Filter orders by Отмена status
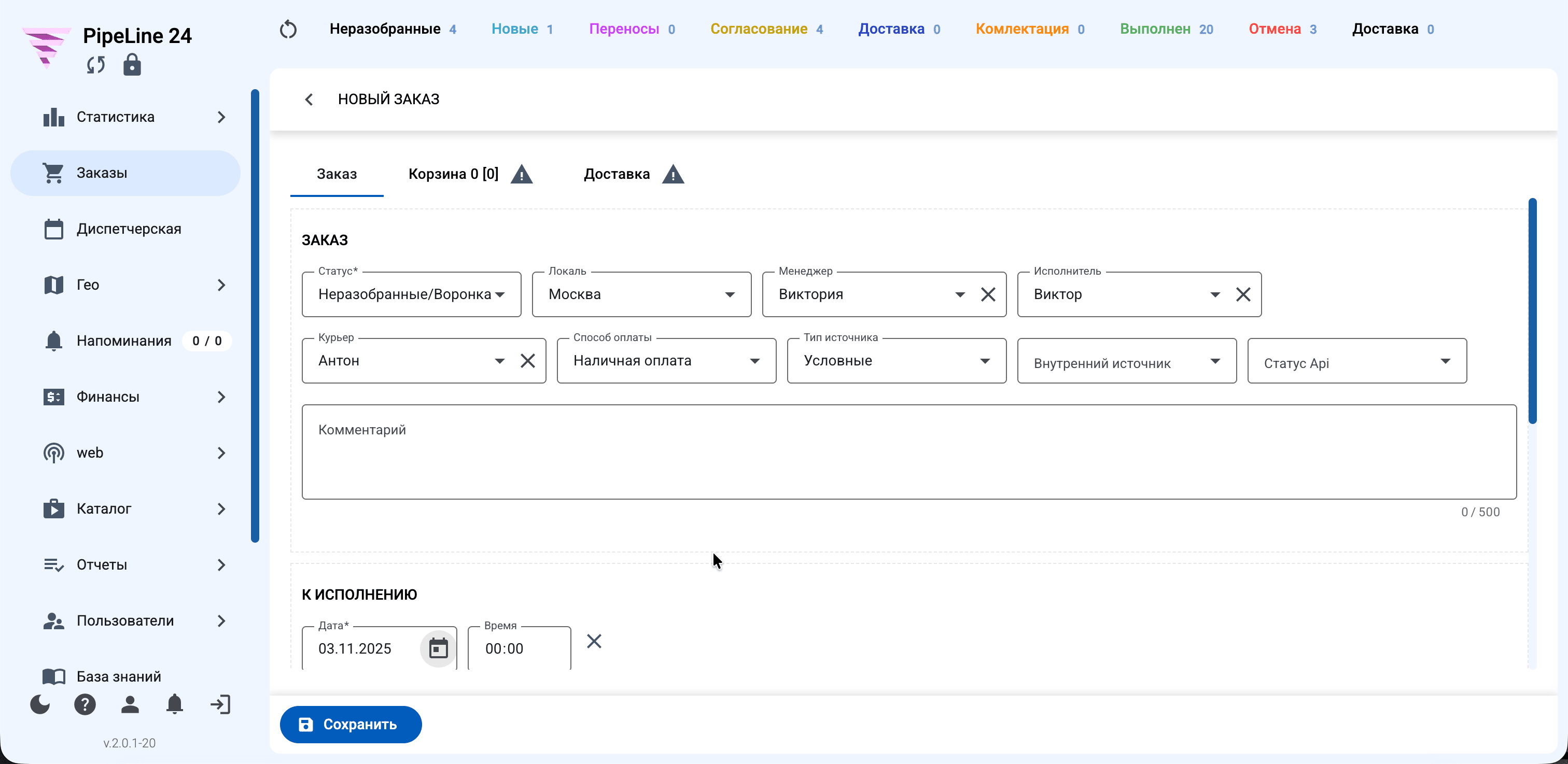This screenshot has width=1568, height=764. pyautogui.click(x=1282, y=29)
